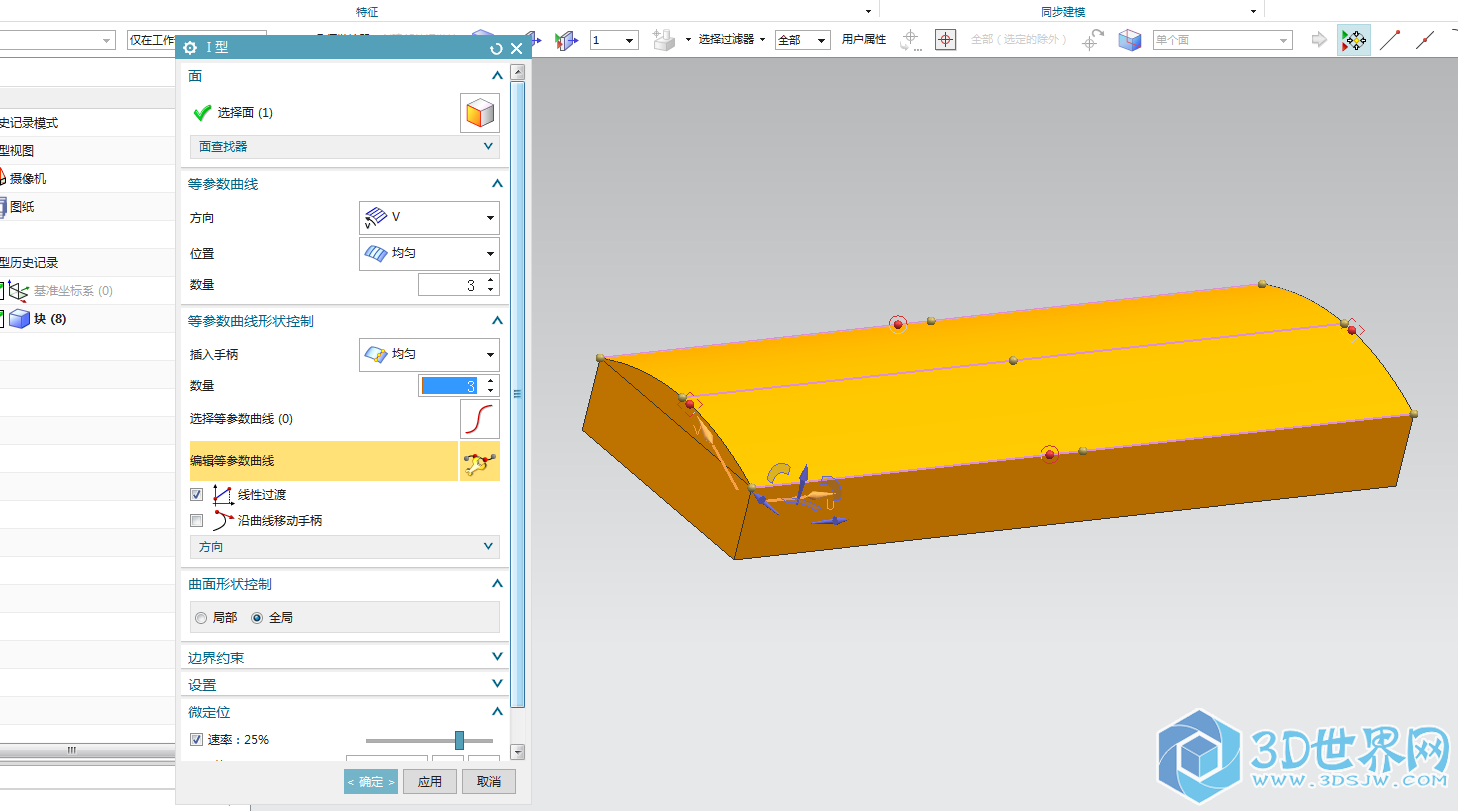1458x811 pixels.
Task: Toggle the 速率 25% checkbox
Action: pyautogui.click(x=197, y=740)
